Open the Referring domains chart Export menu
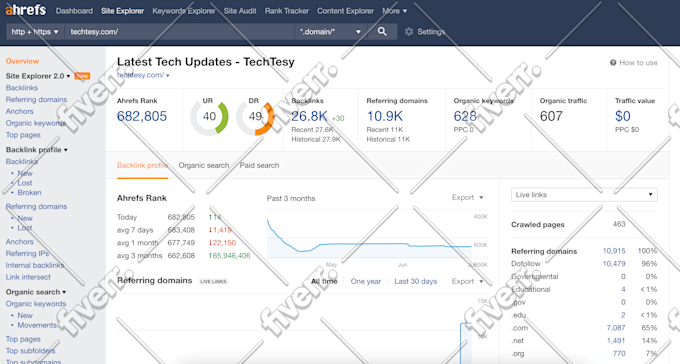680x364 pixels. (x=468, y=281)
